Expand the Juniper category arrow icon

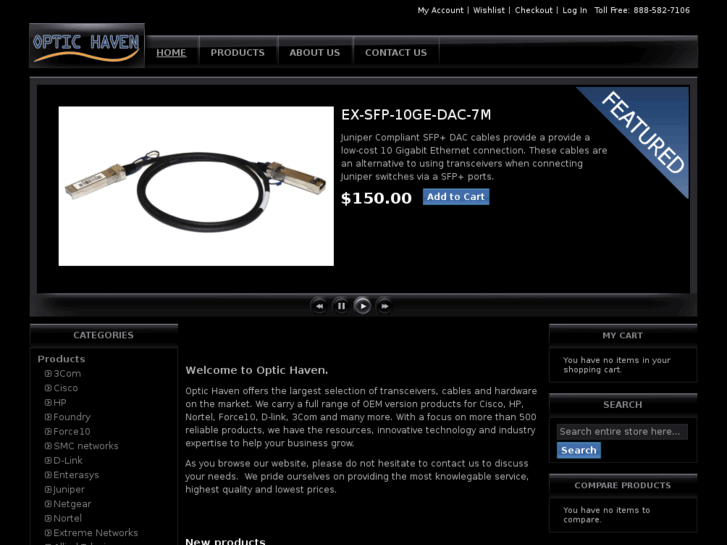(x=48, y=489)
